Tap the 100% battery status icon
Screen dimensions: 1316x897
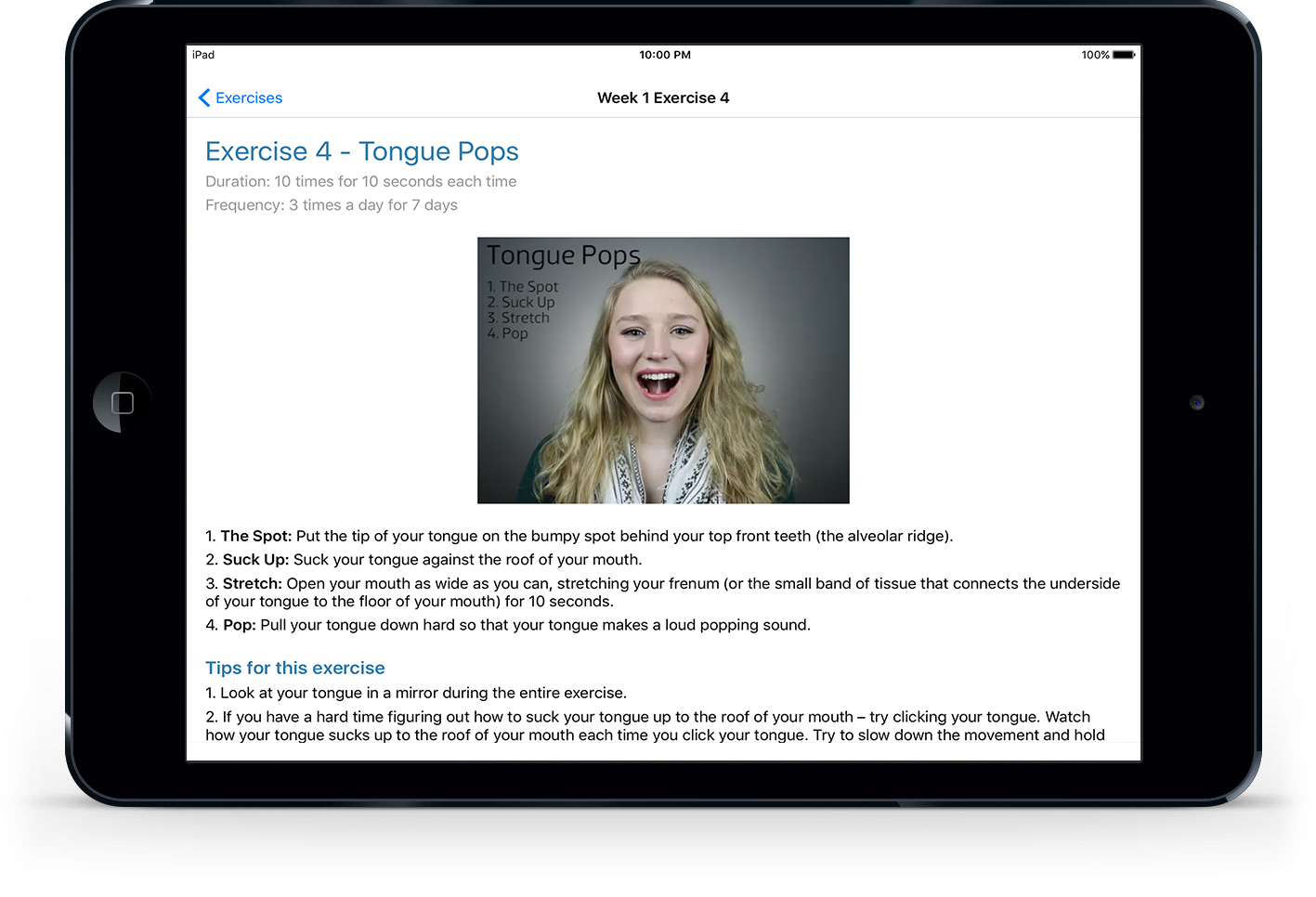[1107, 55]
